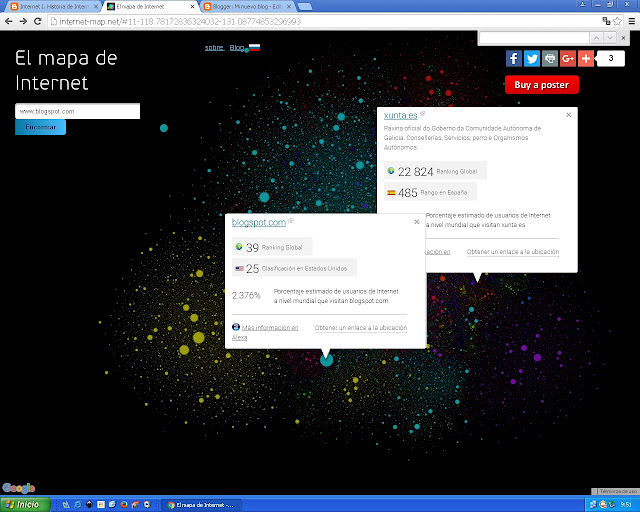Click the address bar URL
The width and height of the screenshot is (640, 512).
(180, 22)
